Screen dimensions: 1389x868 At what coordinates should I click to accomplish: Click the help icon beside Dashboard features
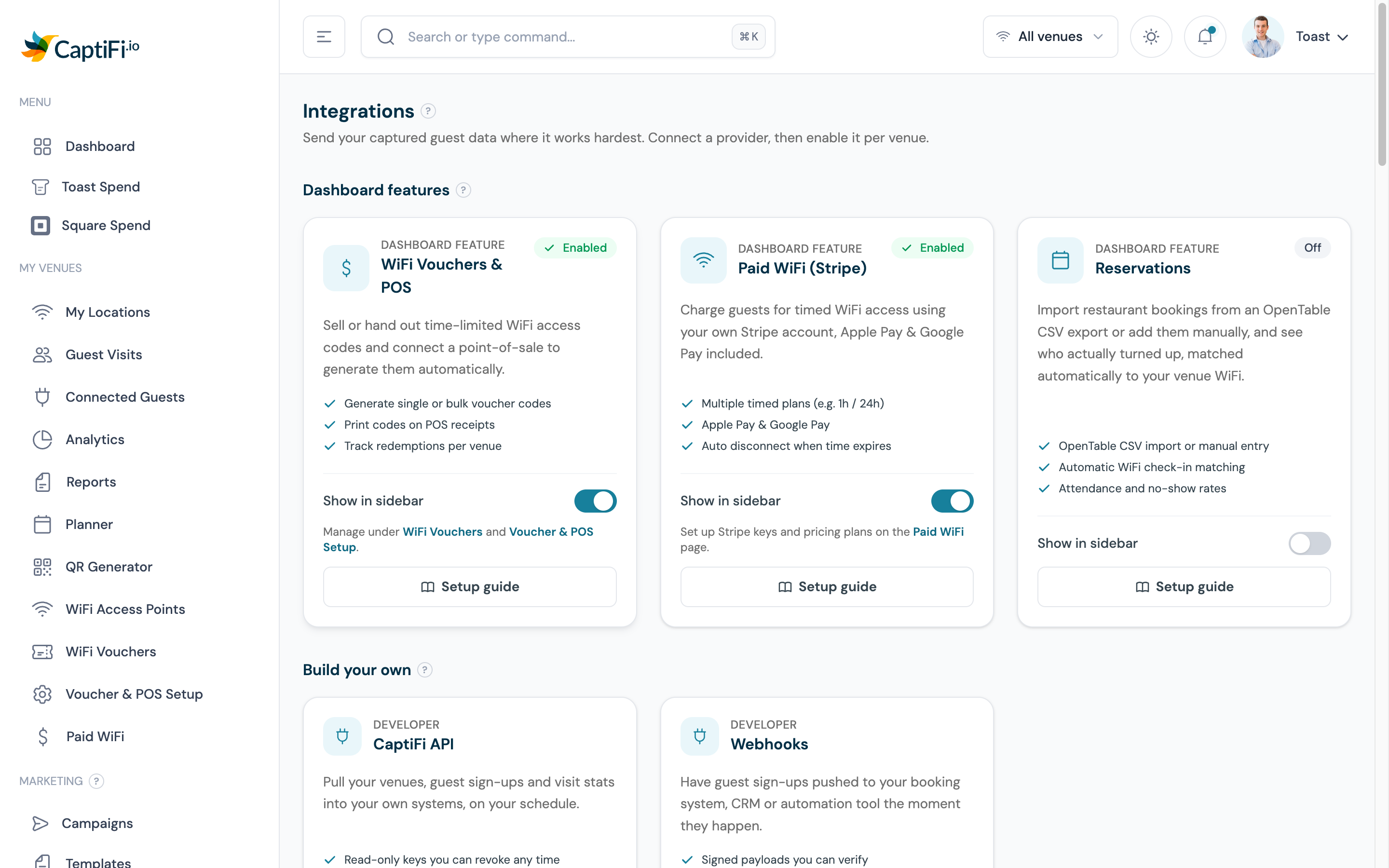click(x=463, y=190)
